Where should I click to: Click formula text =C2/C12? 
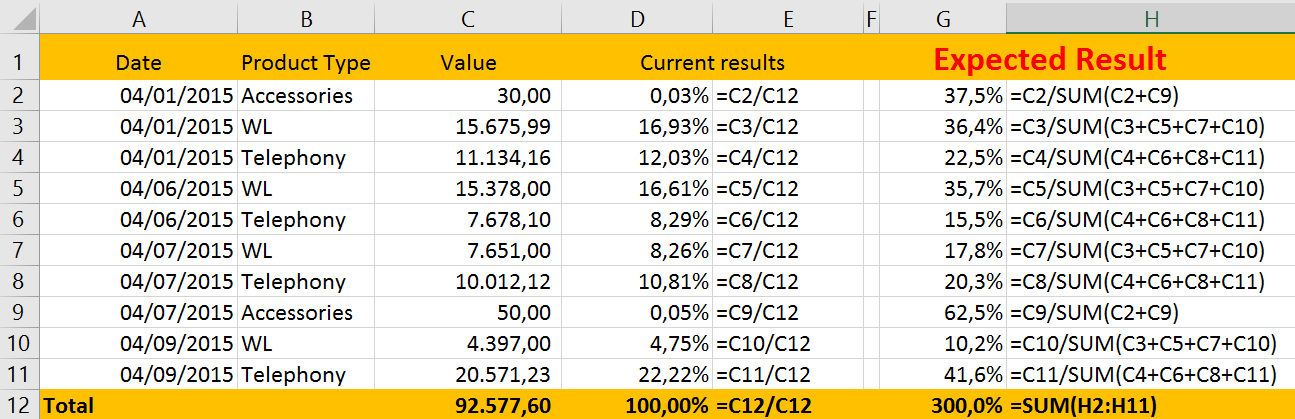point(757,96)
